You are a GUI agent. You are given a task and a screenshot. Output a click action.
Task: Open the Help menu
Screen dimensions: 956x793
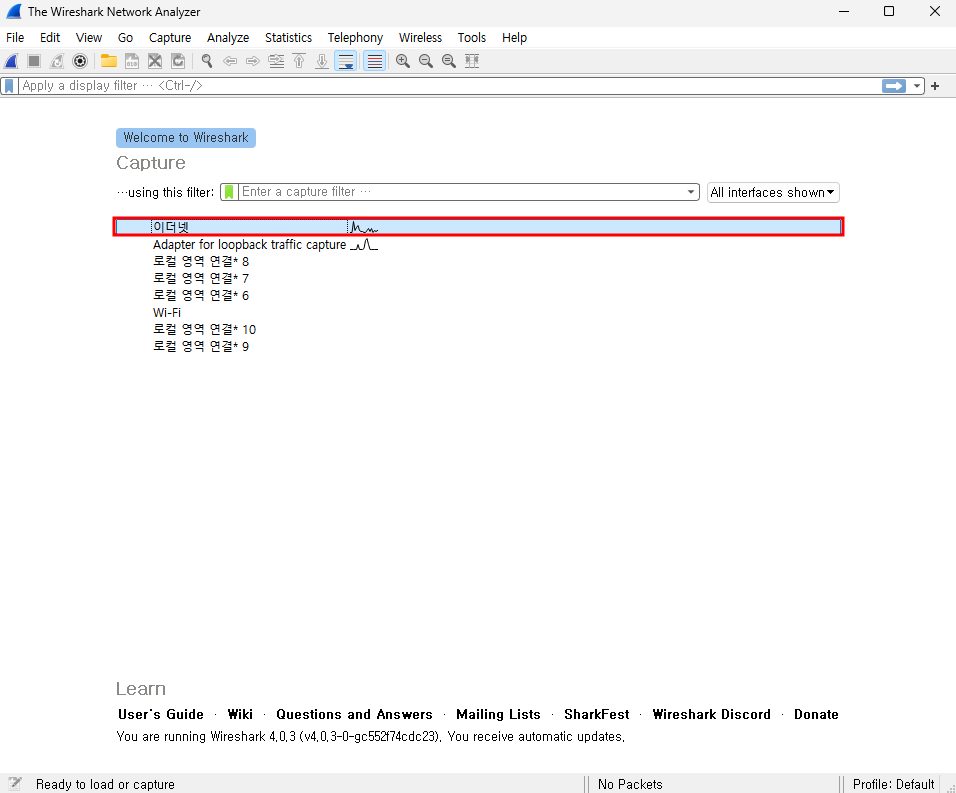(x=515, y=38)
